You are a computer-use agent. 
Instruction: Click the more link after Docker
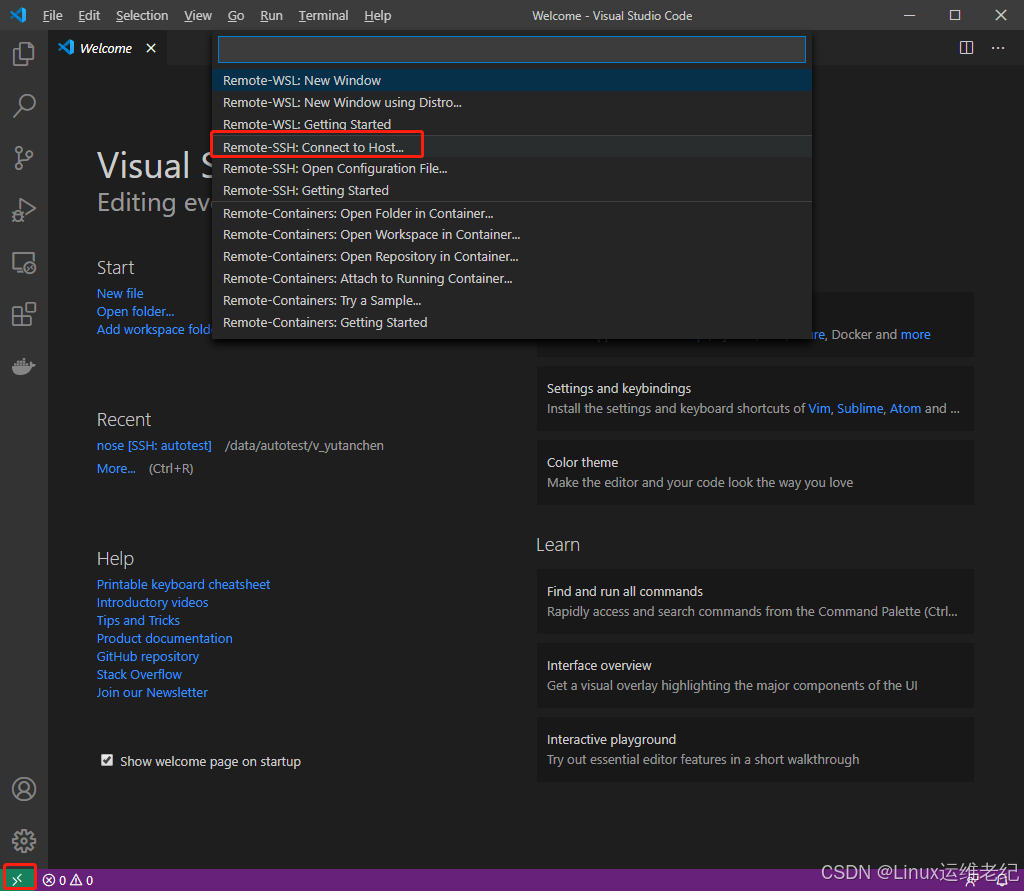(916, 334)
